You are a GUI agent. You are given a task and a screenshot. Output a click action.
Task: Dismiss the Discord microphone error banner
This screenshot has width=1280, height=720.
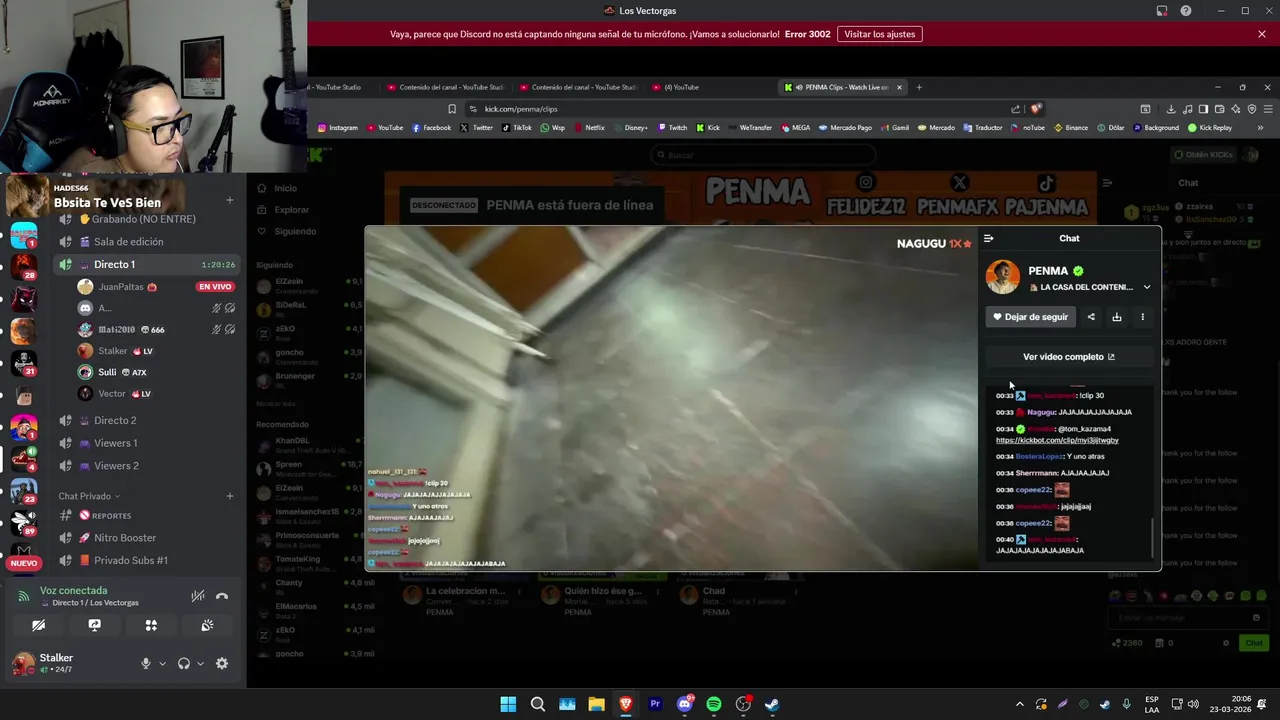pyautogui.click(x=1262, y=34)
